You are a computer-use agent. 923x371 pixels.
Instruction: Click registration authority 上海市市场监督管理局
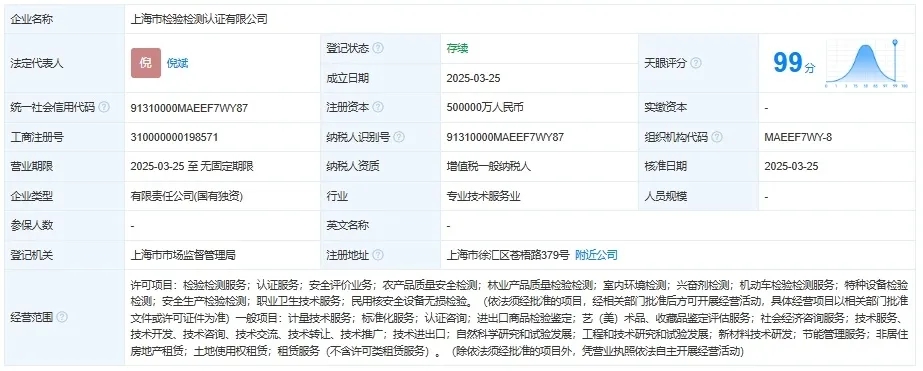point(183,256)
